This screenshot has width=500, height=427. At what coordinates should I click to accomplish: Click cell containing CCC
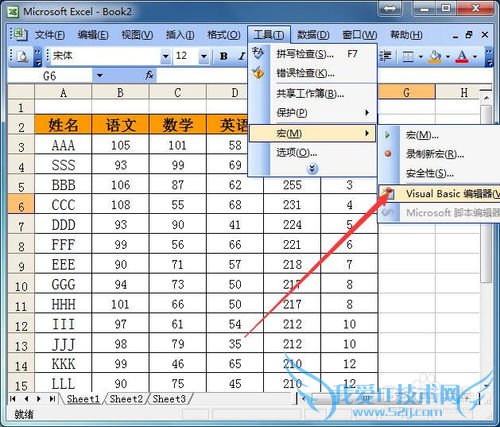(63, 205)
